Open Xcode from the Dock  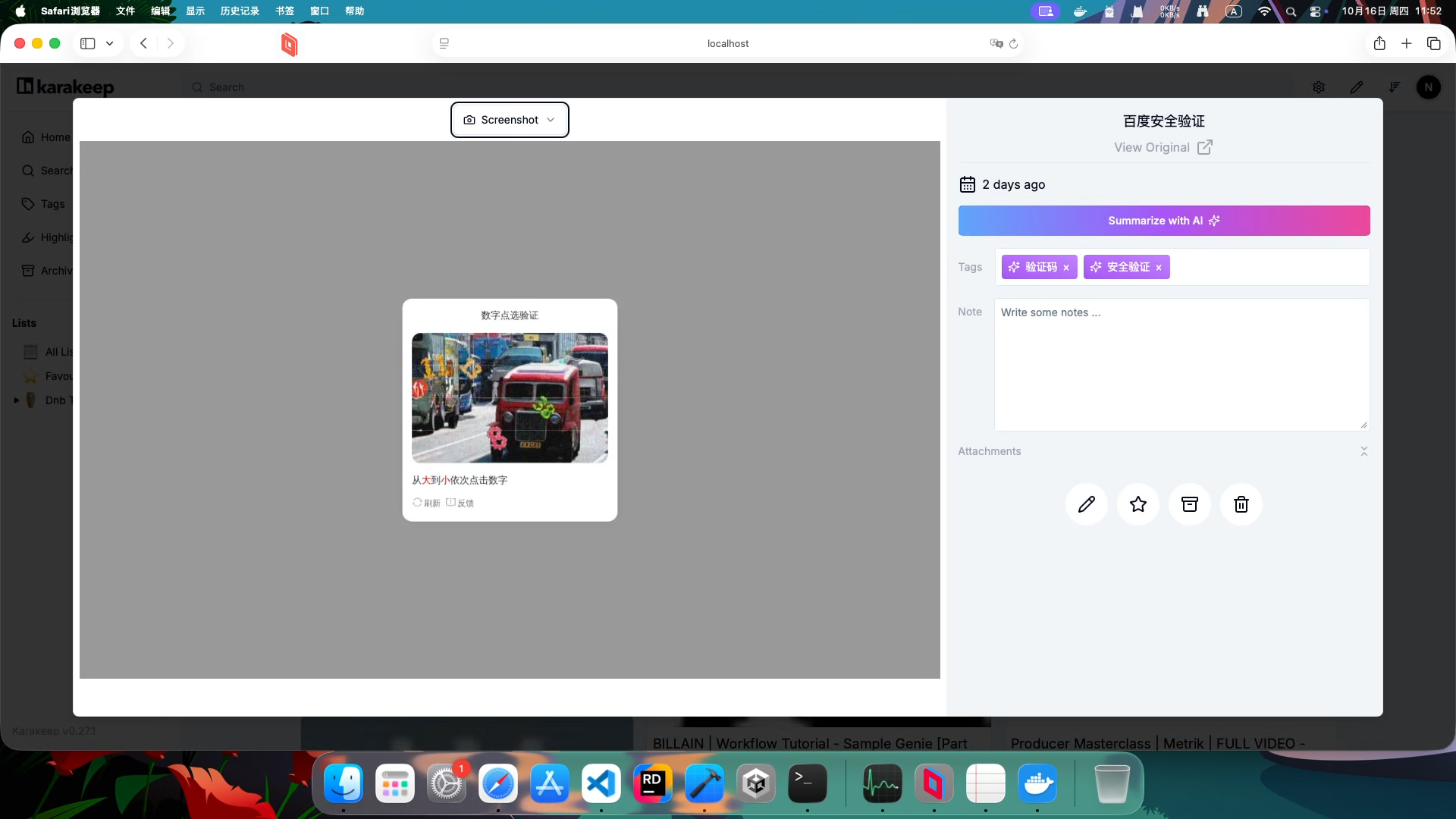pos(704,783)
